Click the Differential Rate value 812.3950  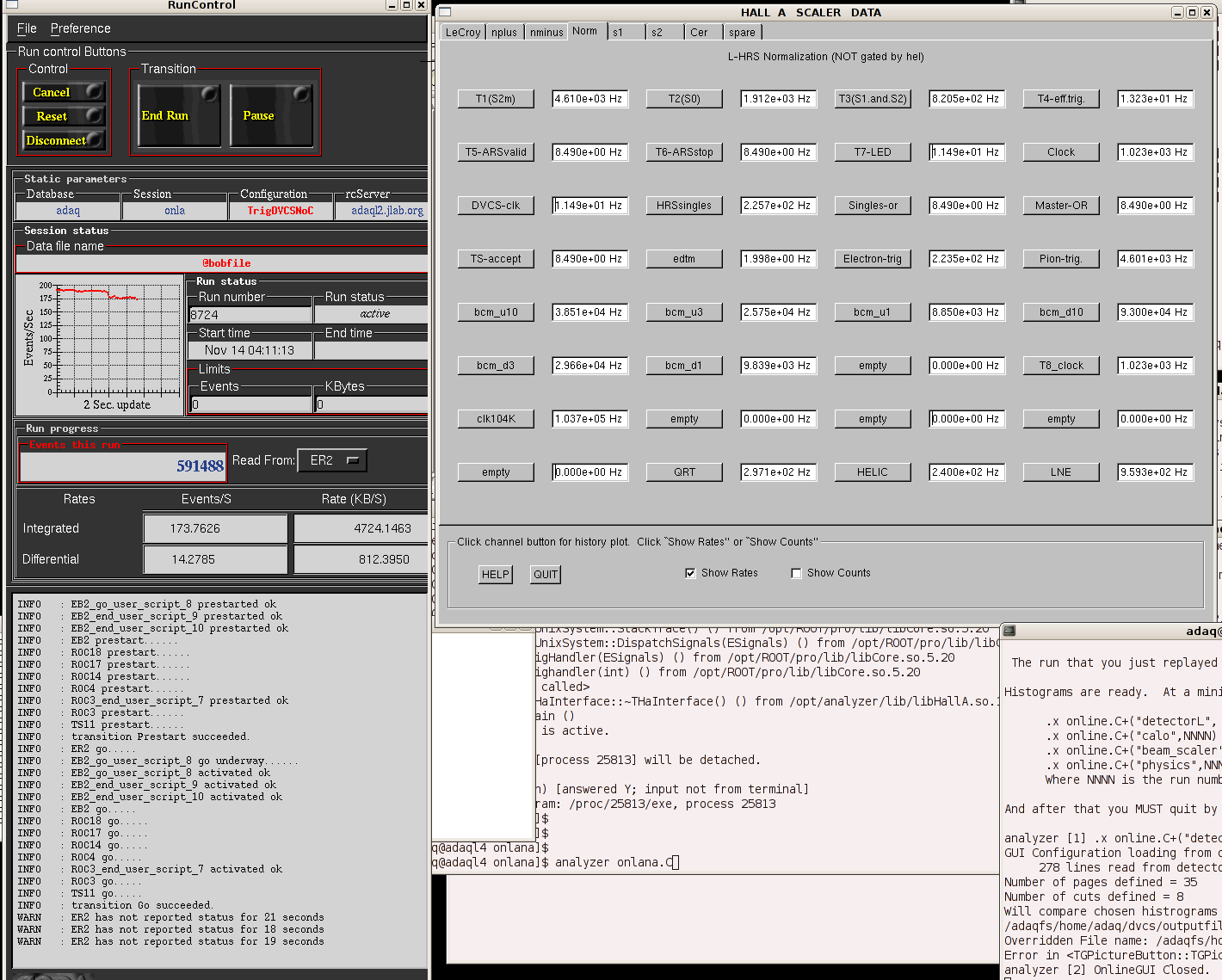(x=361, y=559)
